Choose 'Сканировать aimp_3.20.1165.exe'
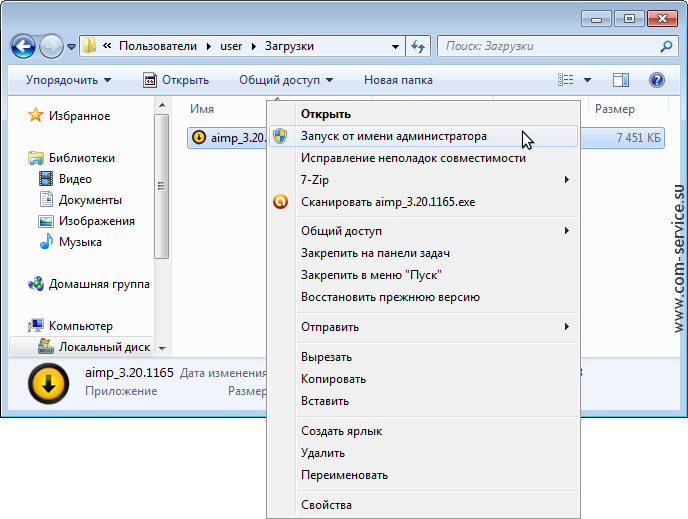688x519 pixels. [x=424, y=202]
